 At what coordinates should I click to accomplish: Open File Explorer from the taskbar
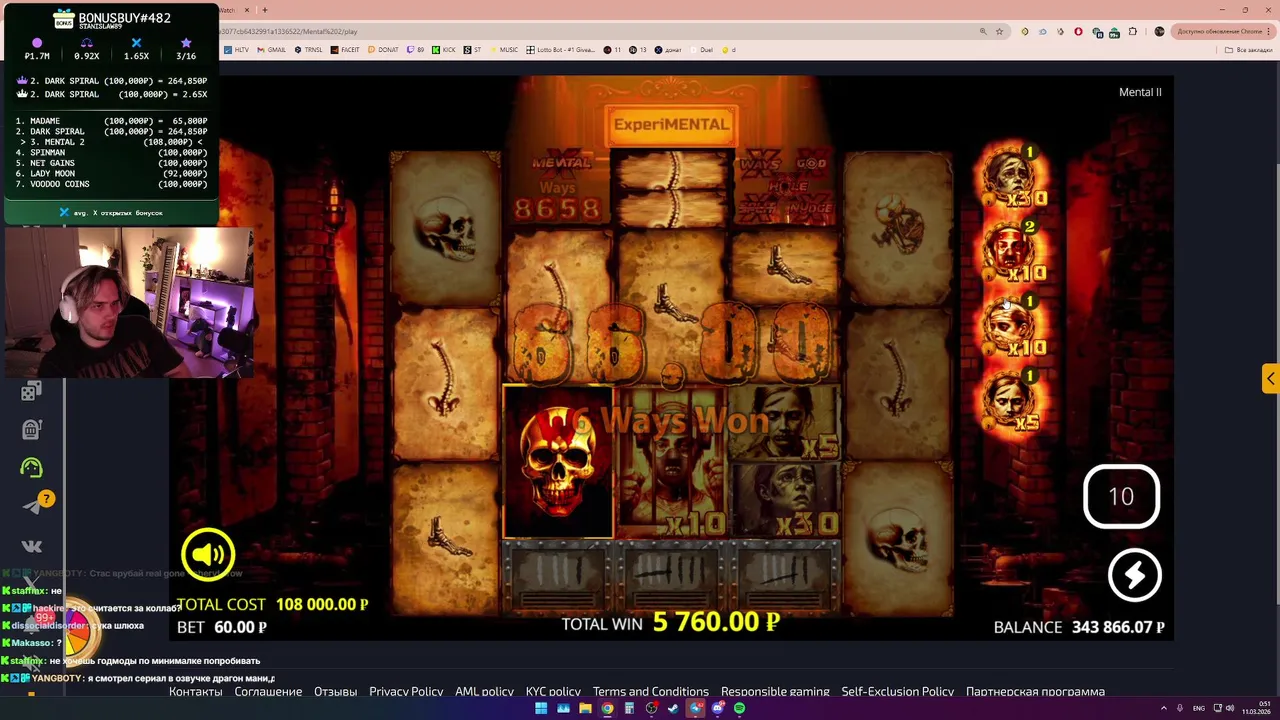tap(585, 708)
